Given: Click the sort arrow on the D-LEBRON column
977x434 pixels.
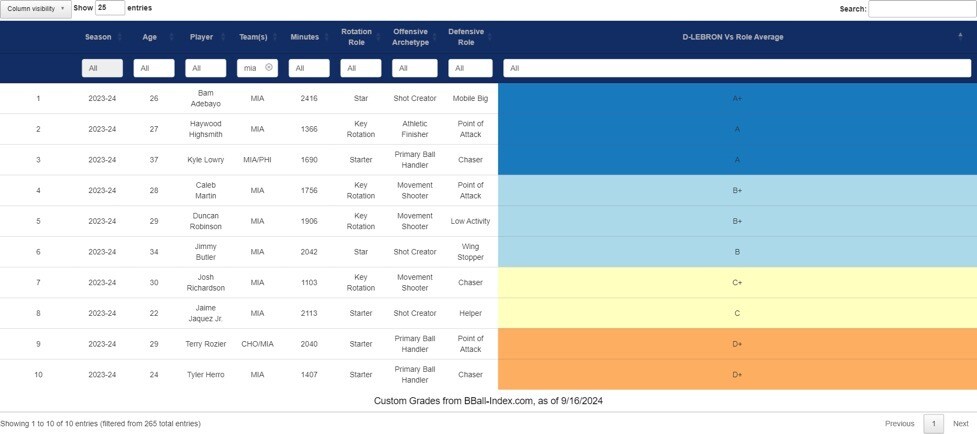Looking at the screenshot, I should (960, 35).
